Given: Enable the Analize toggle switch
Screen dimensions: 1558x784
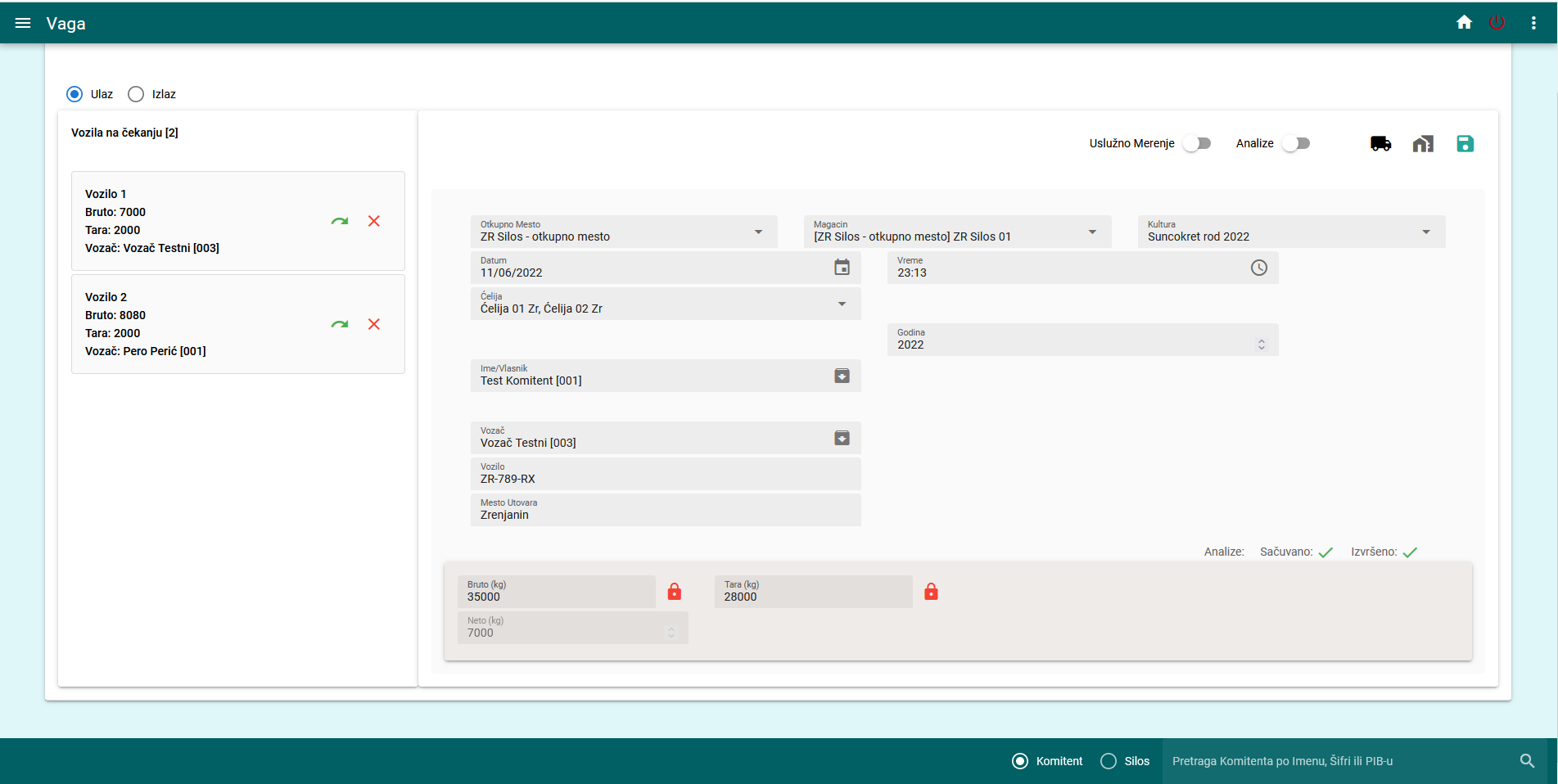Looking at the screenshot, I should coord(1296,143).
